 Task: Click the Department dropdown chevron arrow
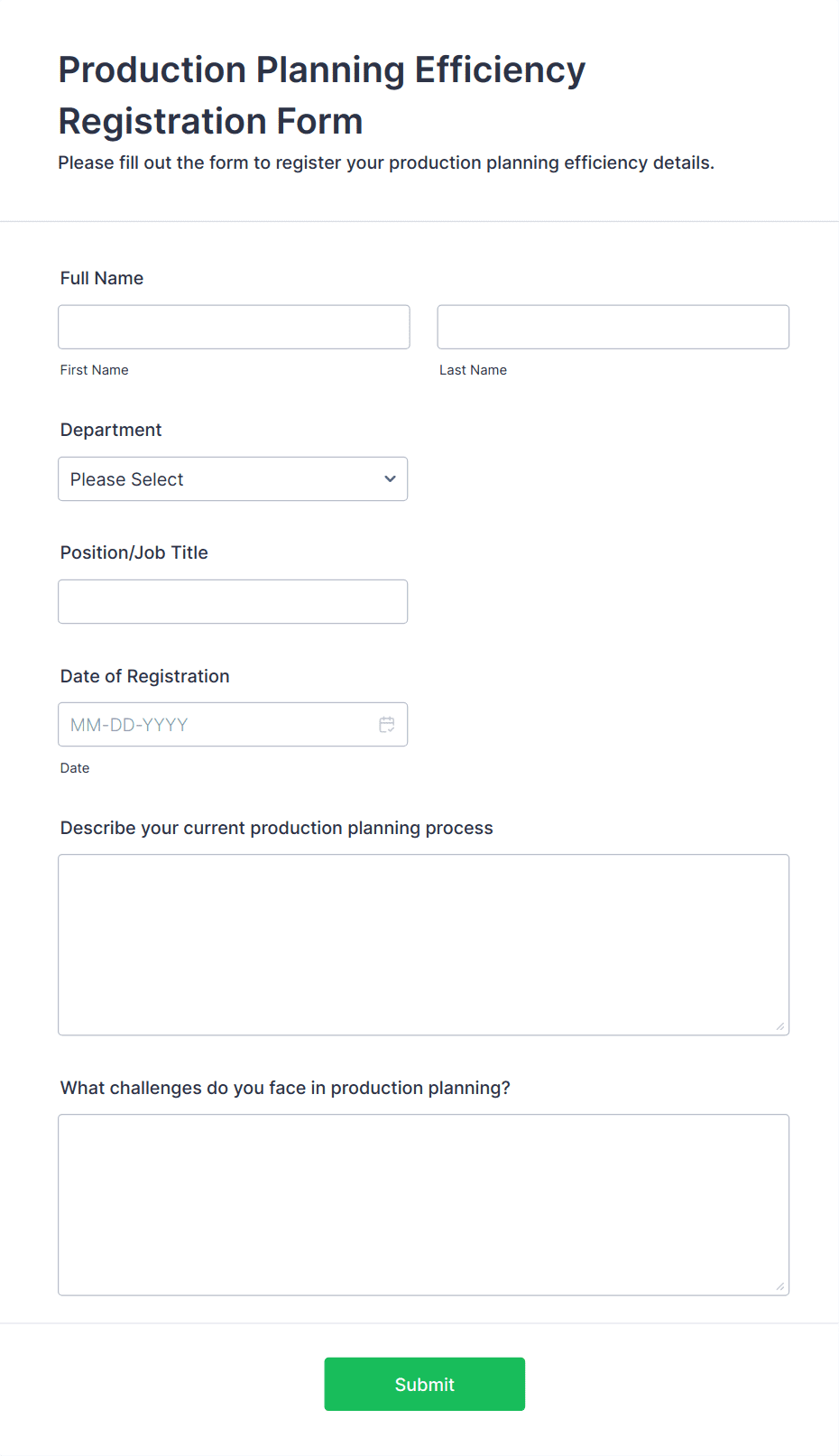point(390,479)
